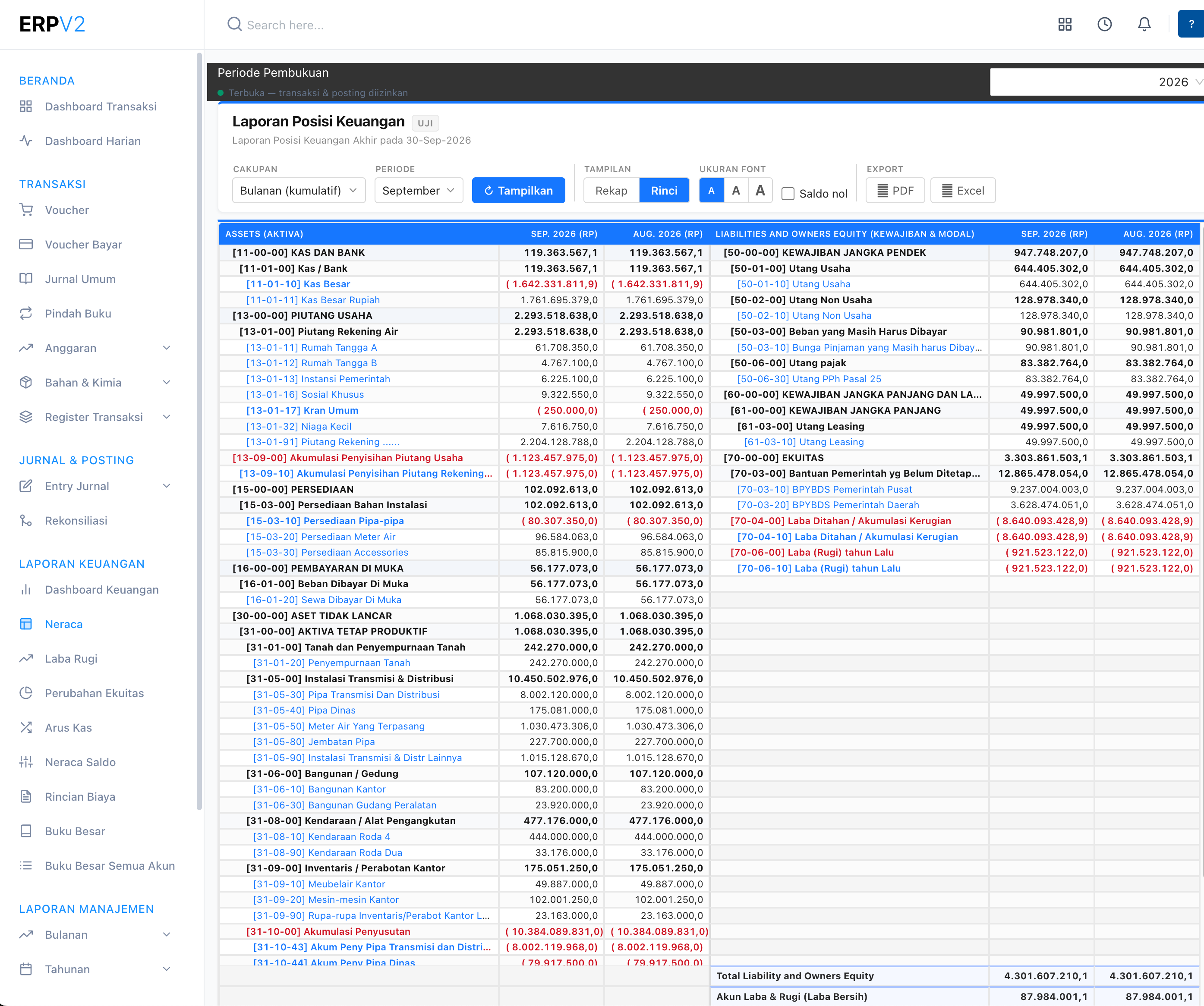Expand the Register Transaksi submenu

coord(166,417)
